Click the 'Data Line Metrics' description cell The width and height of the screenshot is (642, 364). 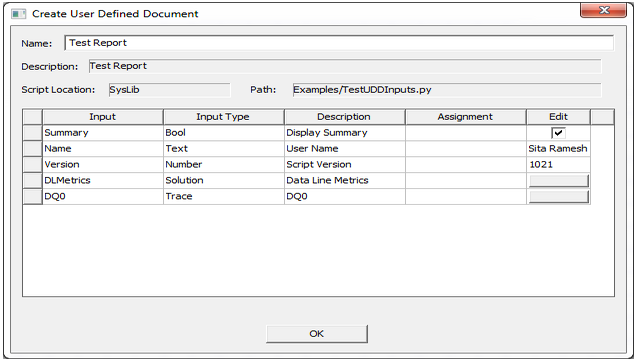click(x=345, y=181)
